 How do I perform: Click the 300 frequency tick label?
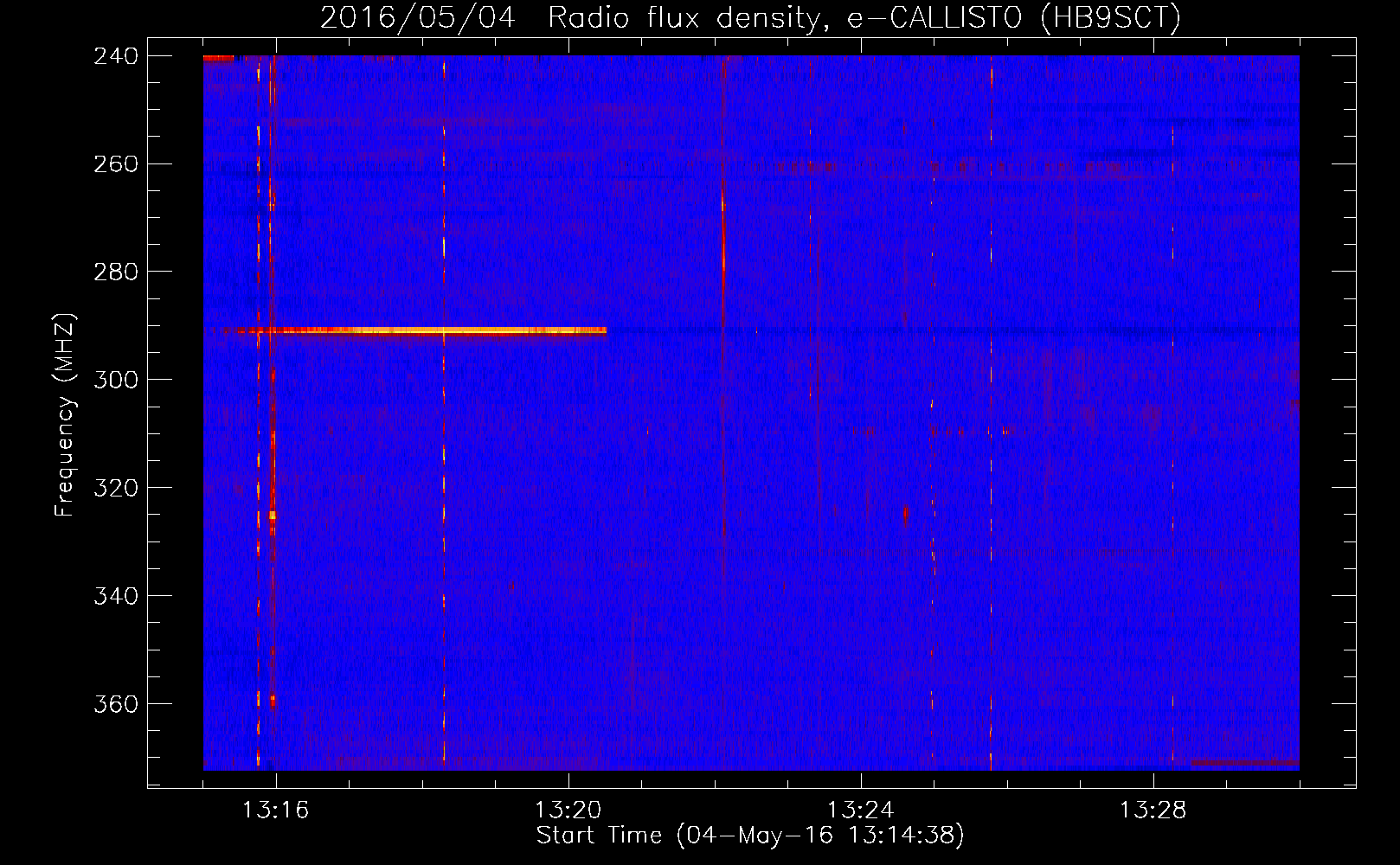click(116, 381)
